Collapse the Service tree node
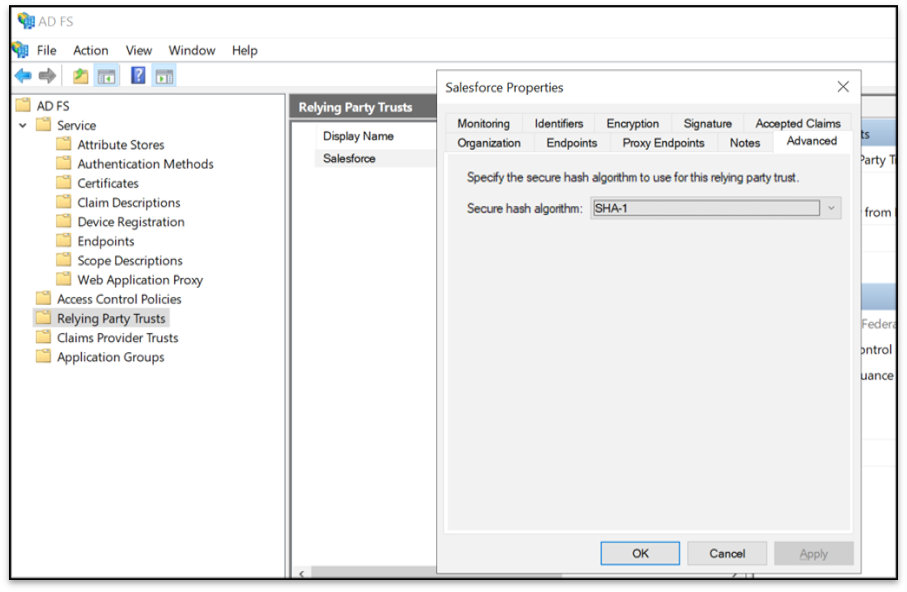This screenshot has height=592, width=907. click(x=23, y=125)
